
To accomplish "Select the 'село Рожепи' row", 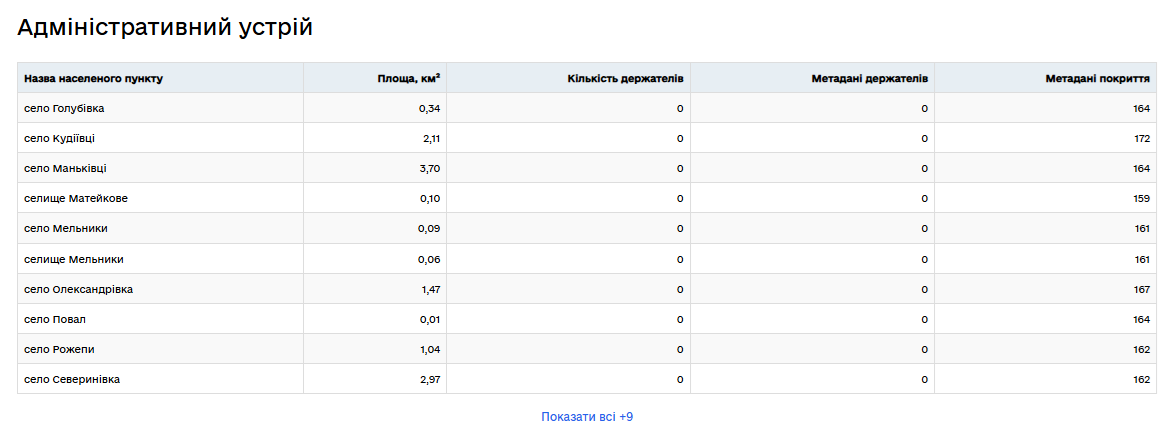I will pos(60,349).
